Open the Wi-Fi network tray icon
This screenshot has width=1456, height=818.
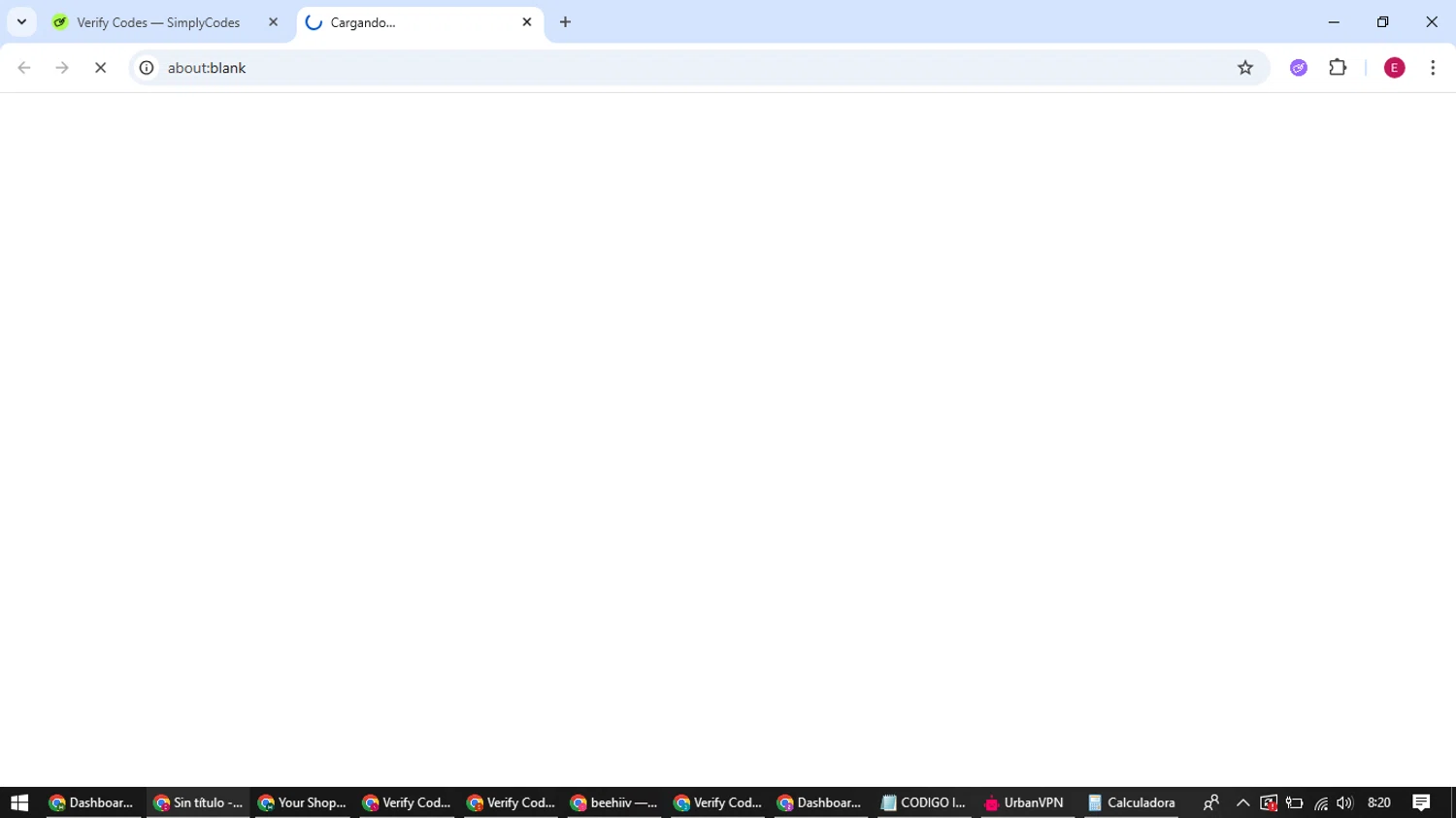[1321, 802]
